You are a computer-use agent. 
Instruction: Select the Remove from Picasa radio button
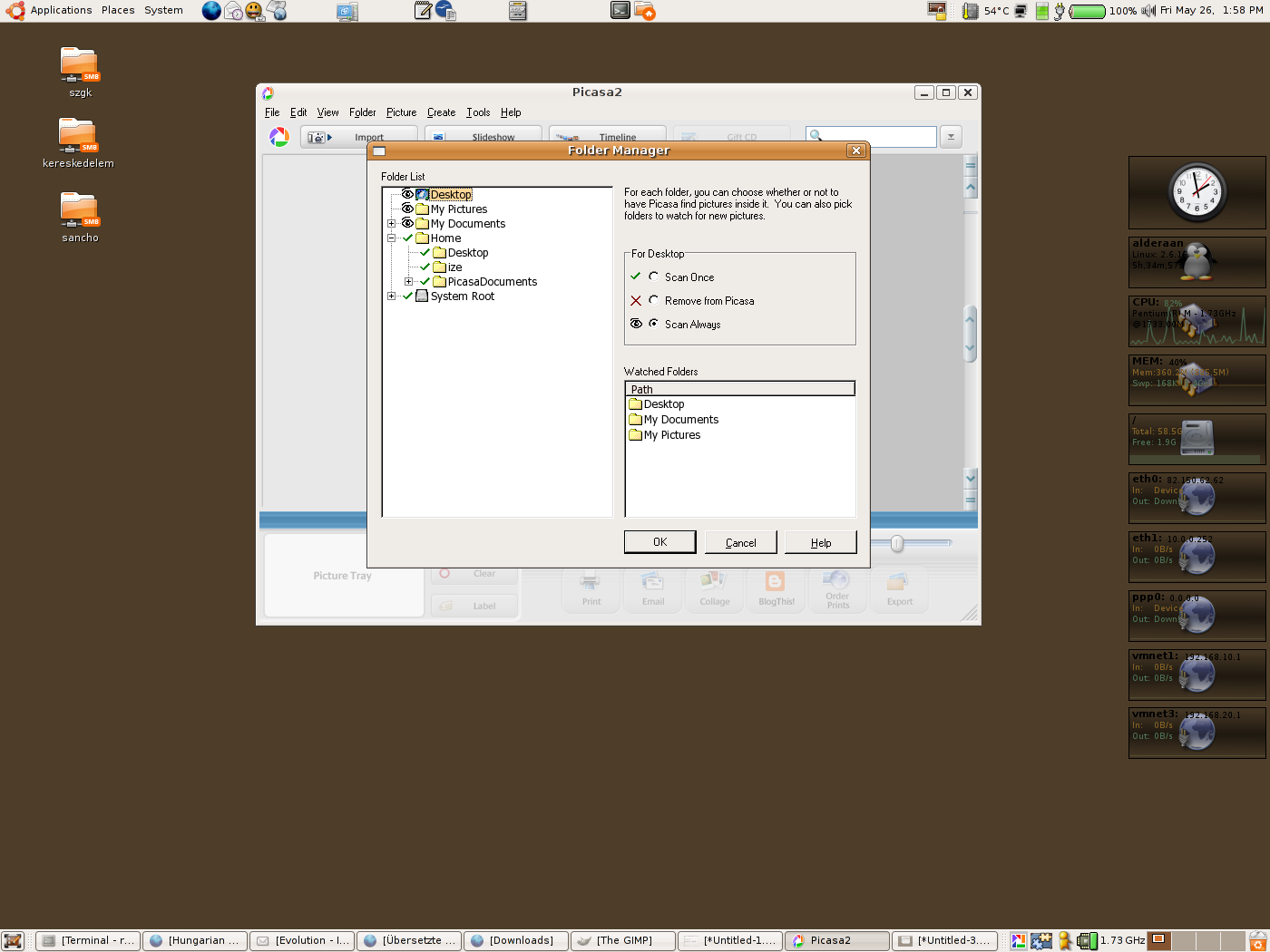tap(653, 300)
